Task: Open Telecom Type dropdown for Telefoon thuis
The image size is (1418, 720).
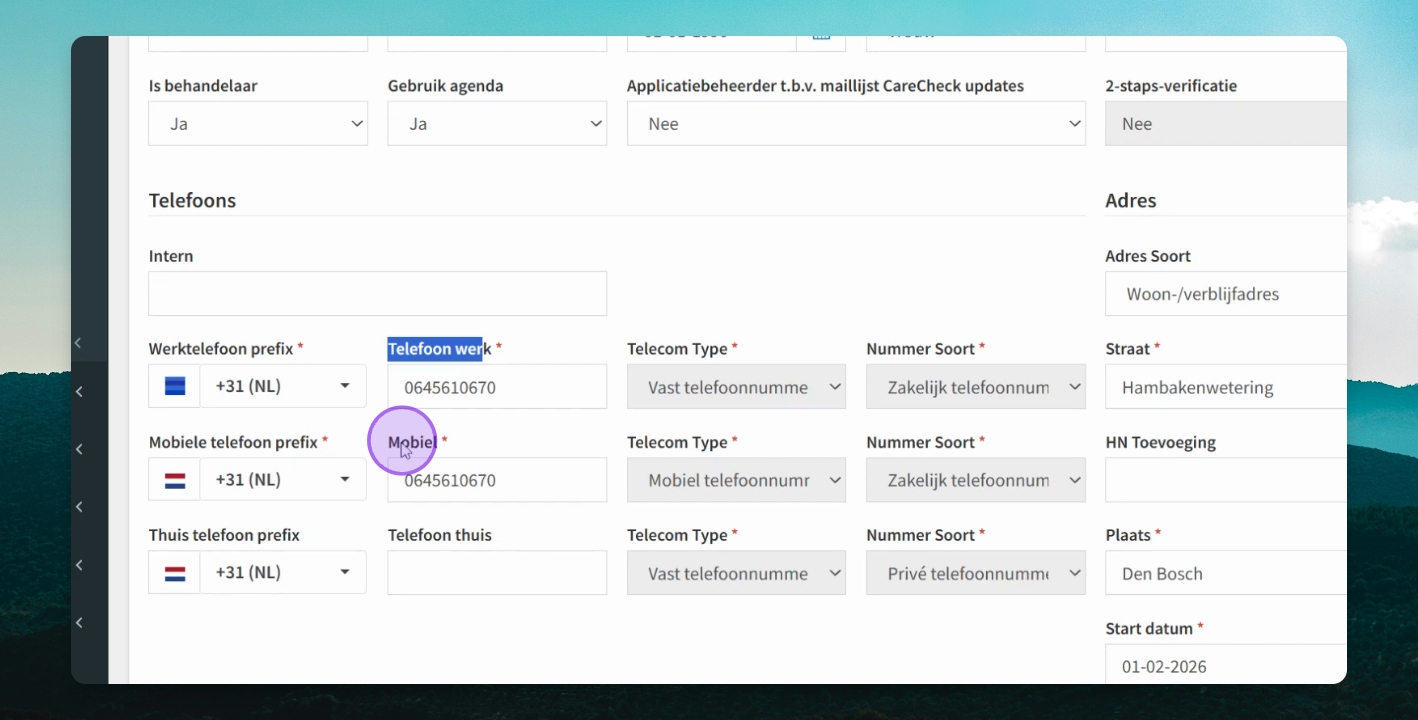Action: pyautogui.click(x=736, y=573)
